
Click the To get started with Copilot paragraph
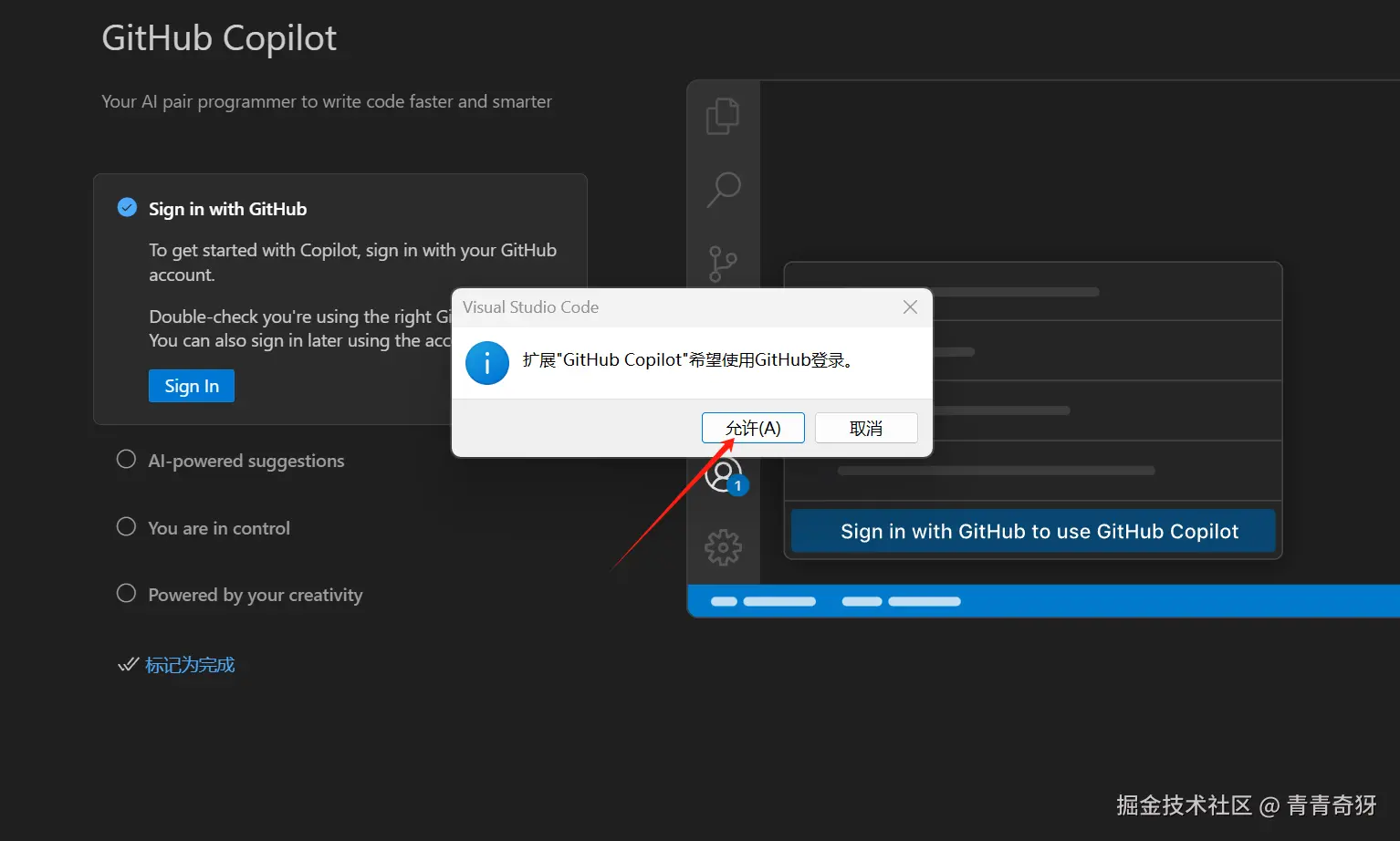[x=353, y=262]
